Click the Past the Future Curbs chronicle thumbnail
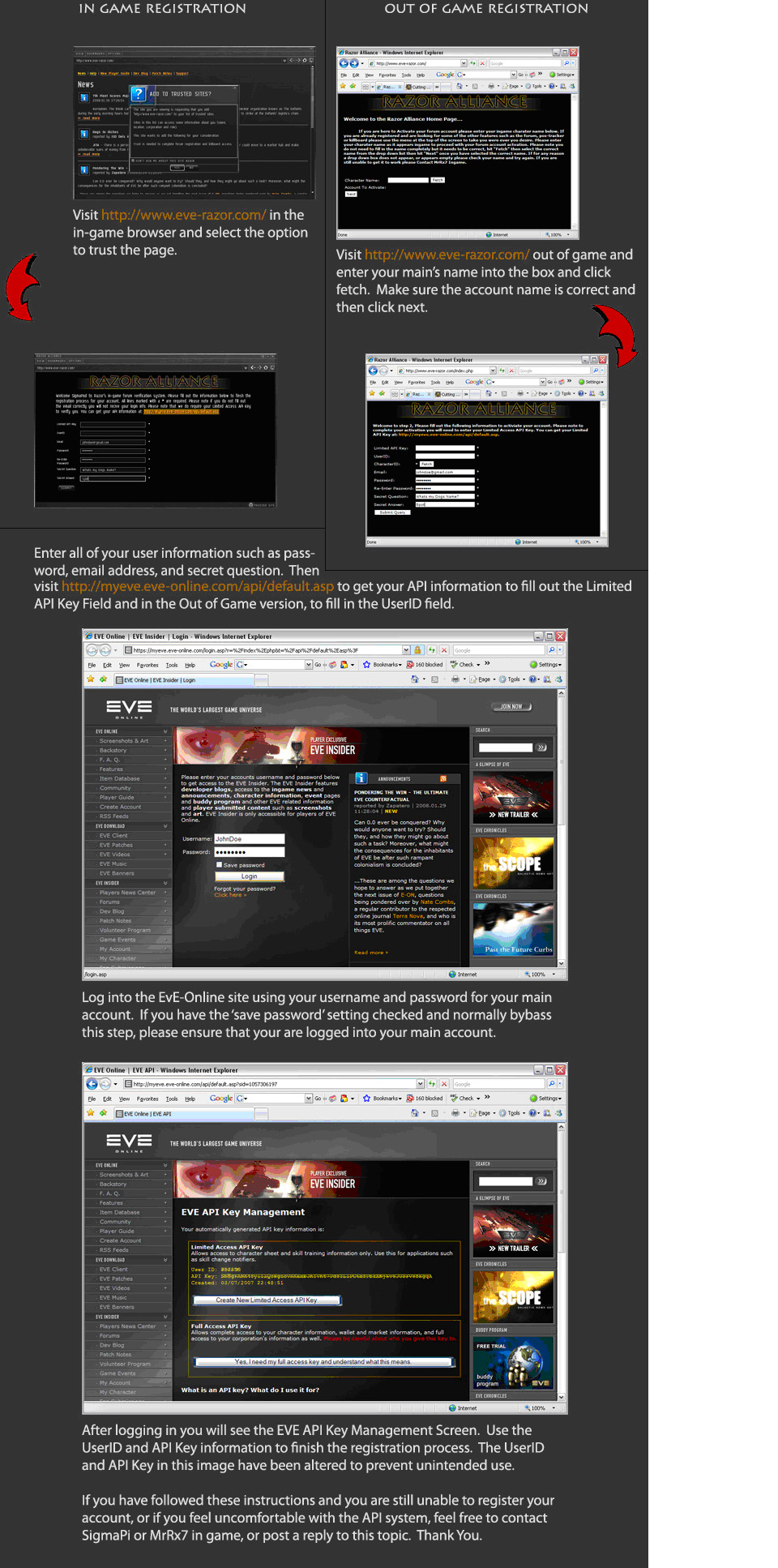The width and height of the screenshot is (778, 1568). (513, 928)
